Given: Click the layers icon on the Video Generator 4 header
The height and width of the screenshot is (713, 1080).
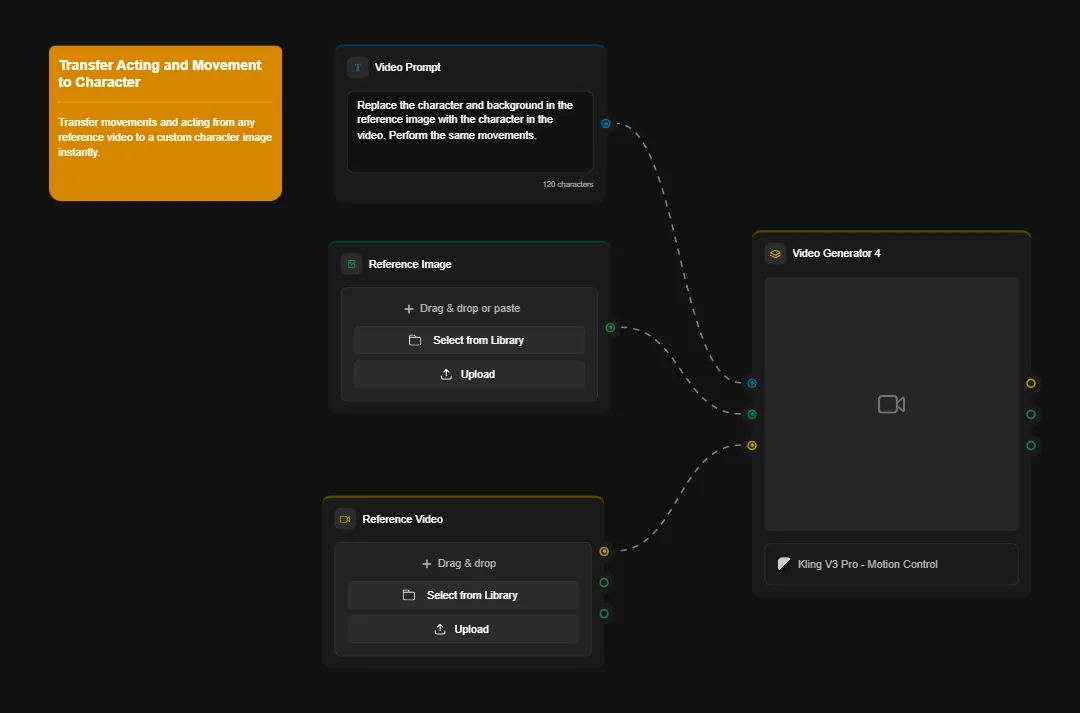Looking at the screenshot, I should (774, 253).
